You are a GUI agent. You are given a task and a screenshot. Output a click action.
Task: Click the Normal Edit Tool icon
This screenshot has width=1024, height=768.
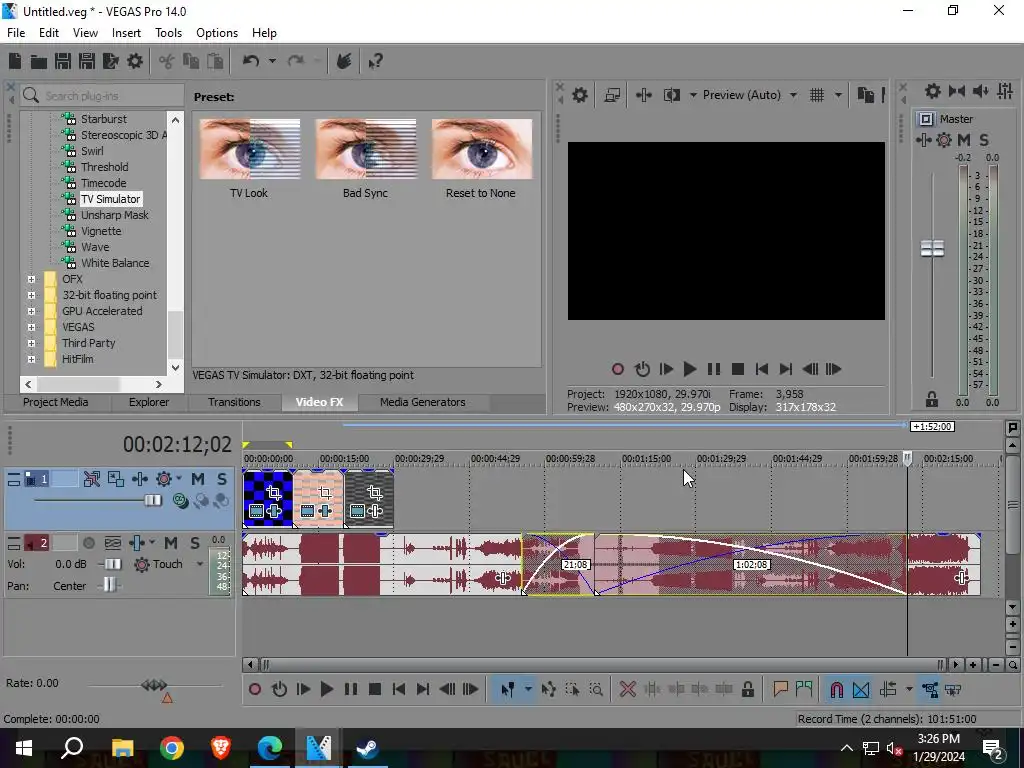tap(507, 689)
